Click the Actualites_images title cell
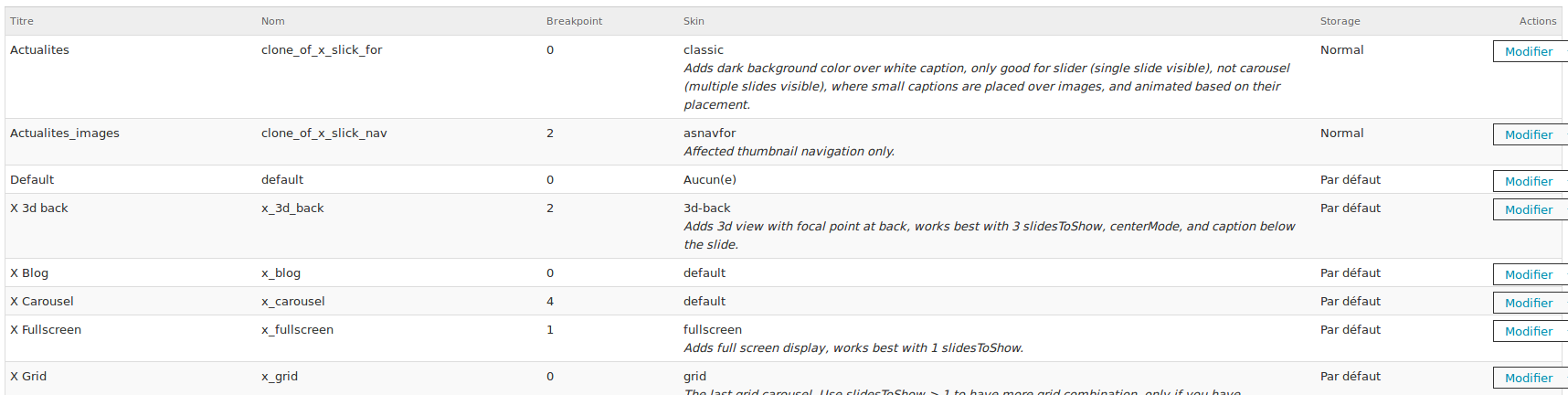This screenshot has width=1568, height=395. (65, 133)
